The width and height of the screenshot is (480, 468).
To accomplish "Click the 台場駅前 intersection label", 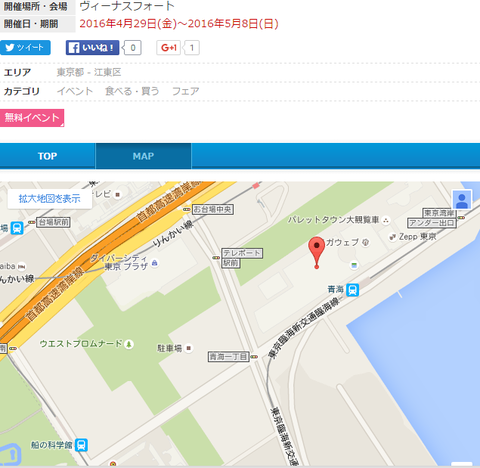I will tap(54, 222).
